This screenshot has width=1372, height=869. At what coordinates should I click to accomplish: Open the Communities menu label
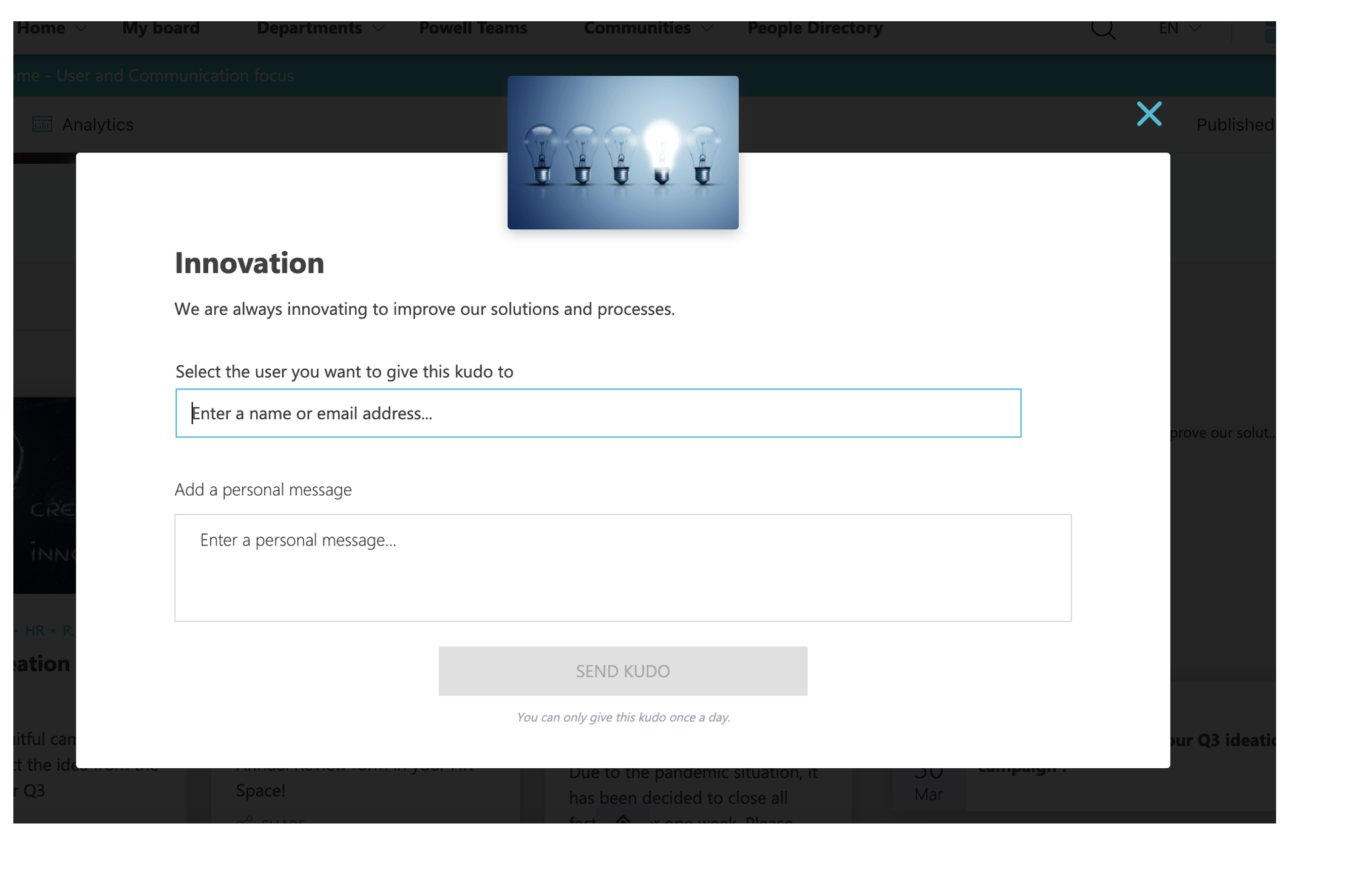tap(637, 28)
